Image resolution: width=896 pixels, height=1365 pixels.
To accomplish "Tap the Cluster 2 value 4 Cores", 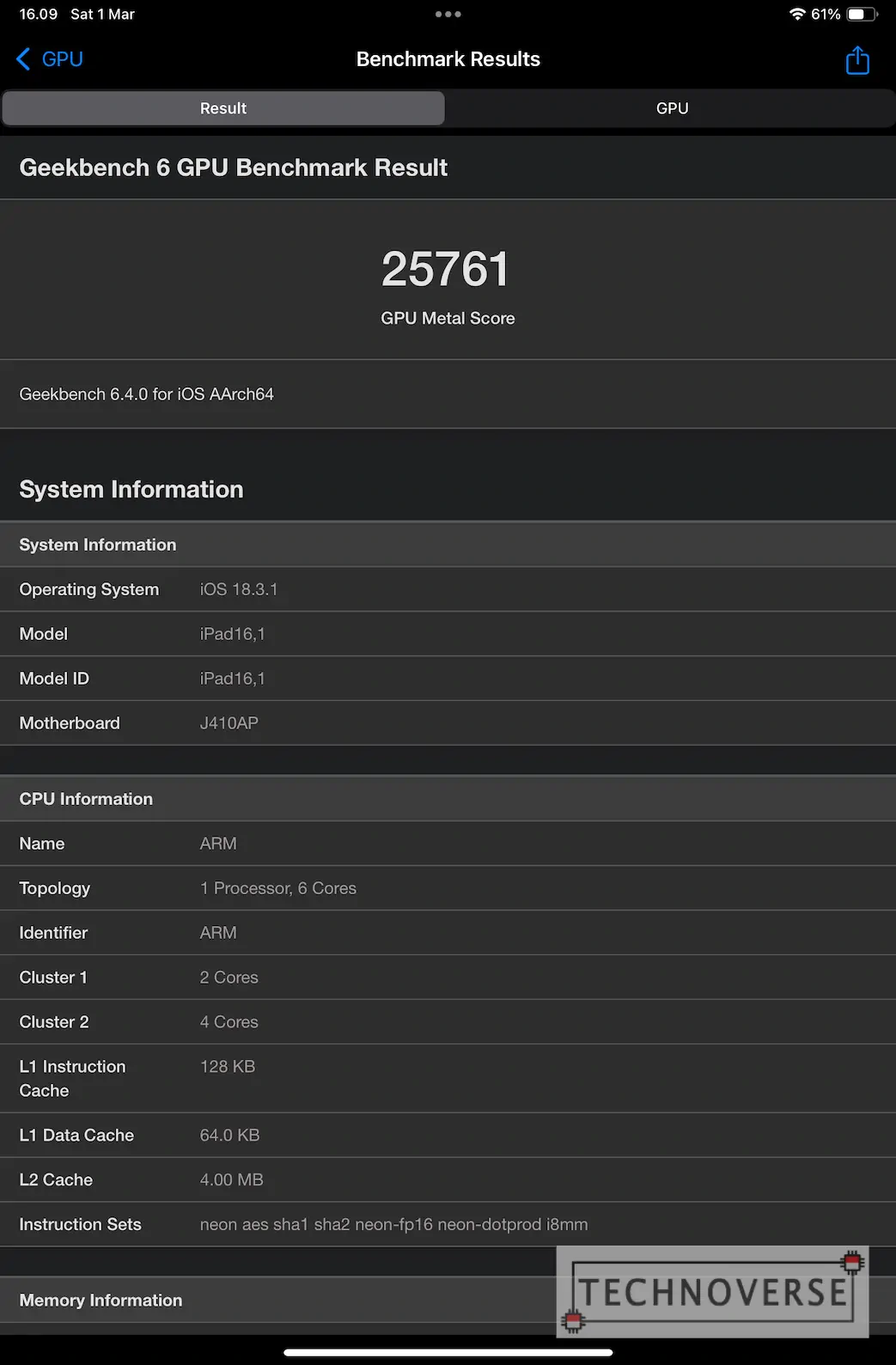I will 229,1022.
